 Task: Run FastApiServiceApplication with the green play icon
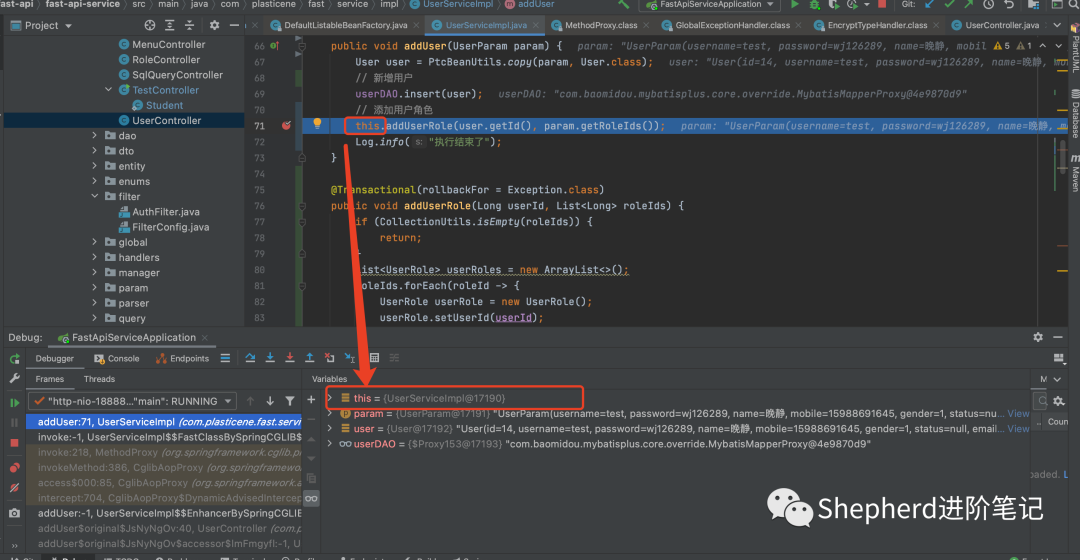tap(795, 4)
